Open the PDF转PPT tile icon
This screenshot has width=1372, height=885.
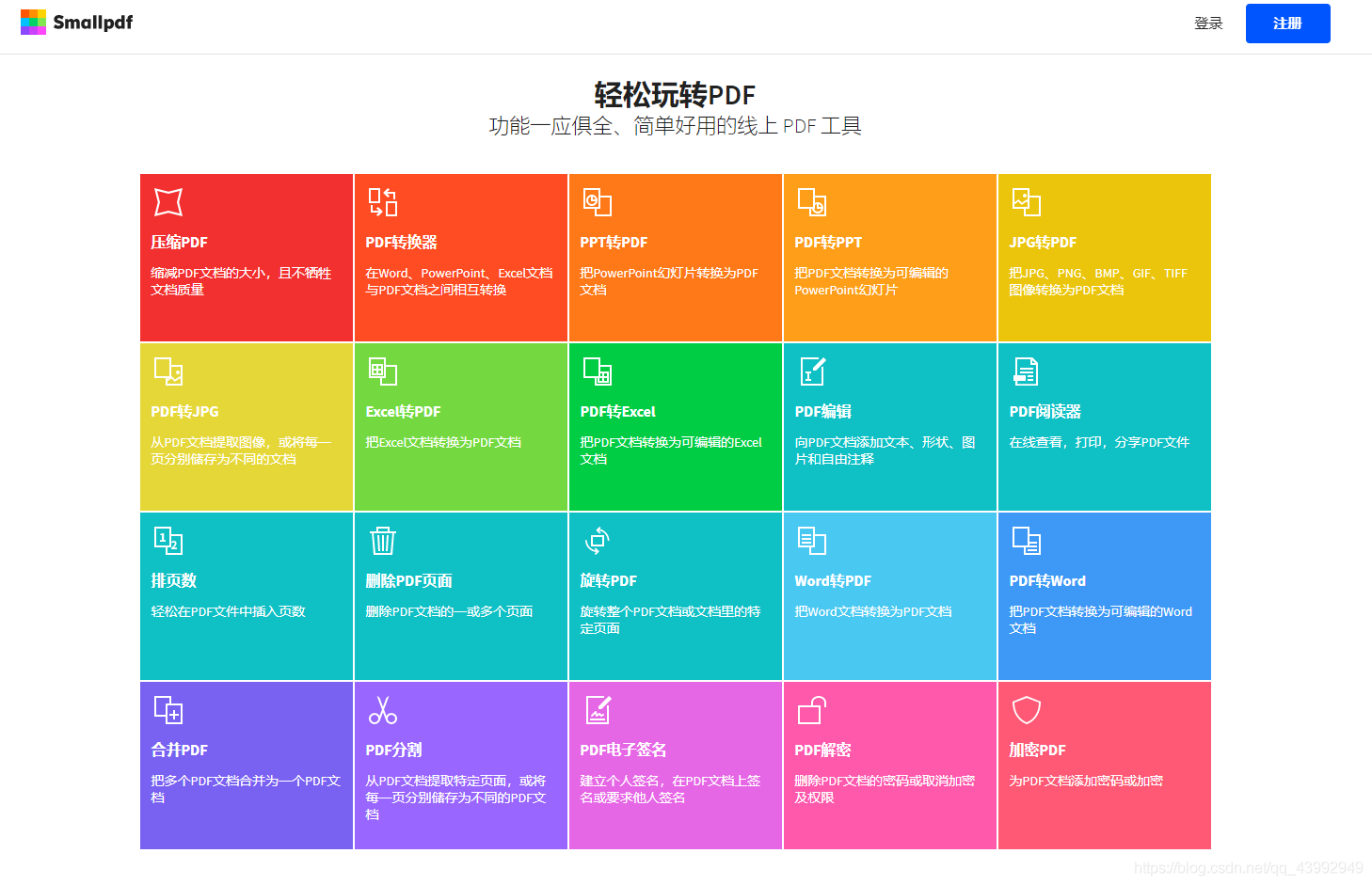tap(812, 202)
